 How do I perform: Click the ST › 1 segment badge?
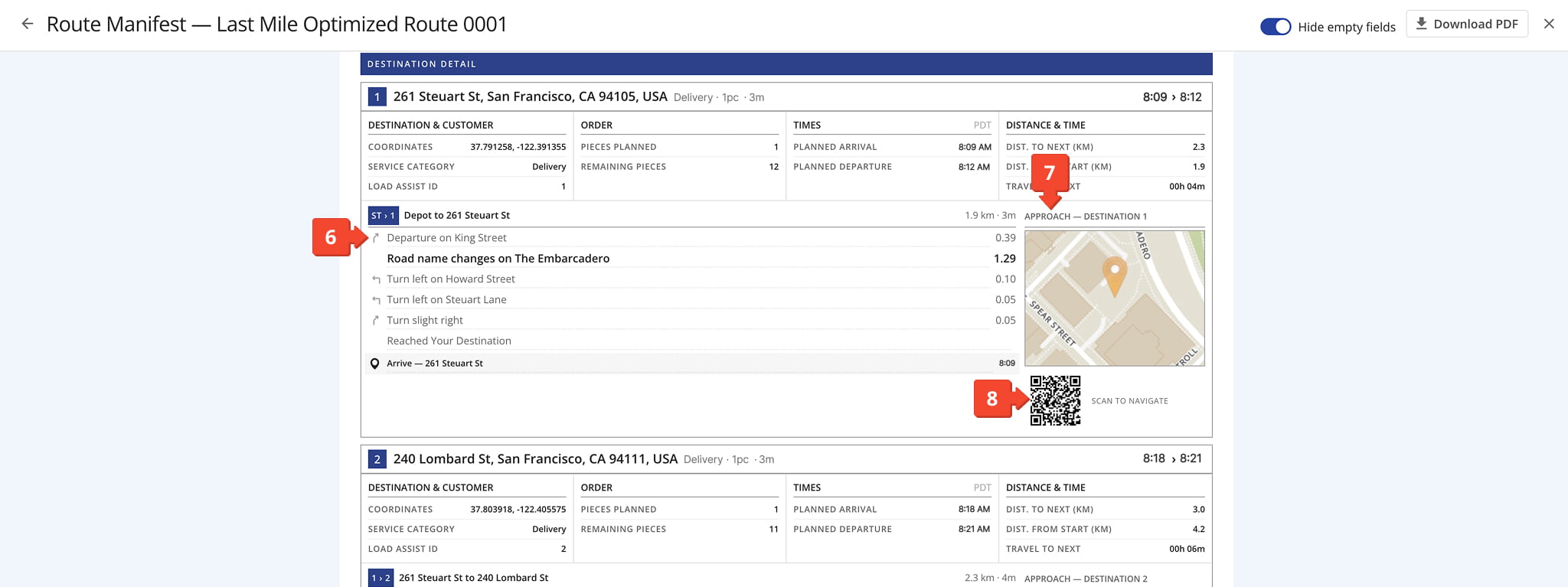coord(383,216)
